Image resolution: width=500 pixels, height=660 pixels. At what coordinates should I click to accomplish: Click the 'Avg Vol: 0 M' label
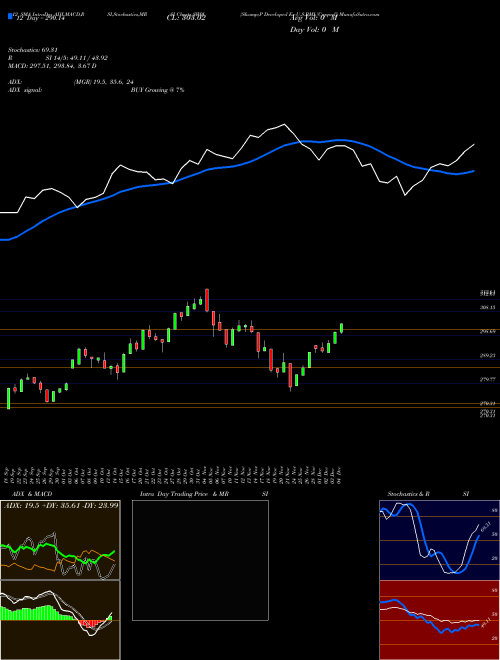pos(314,19)
